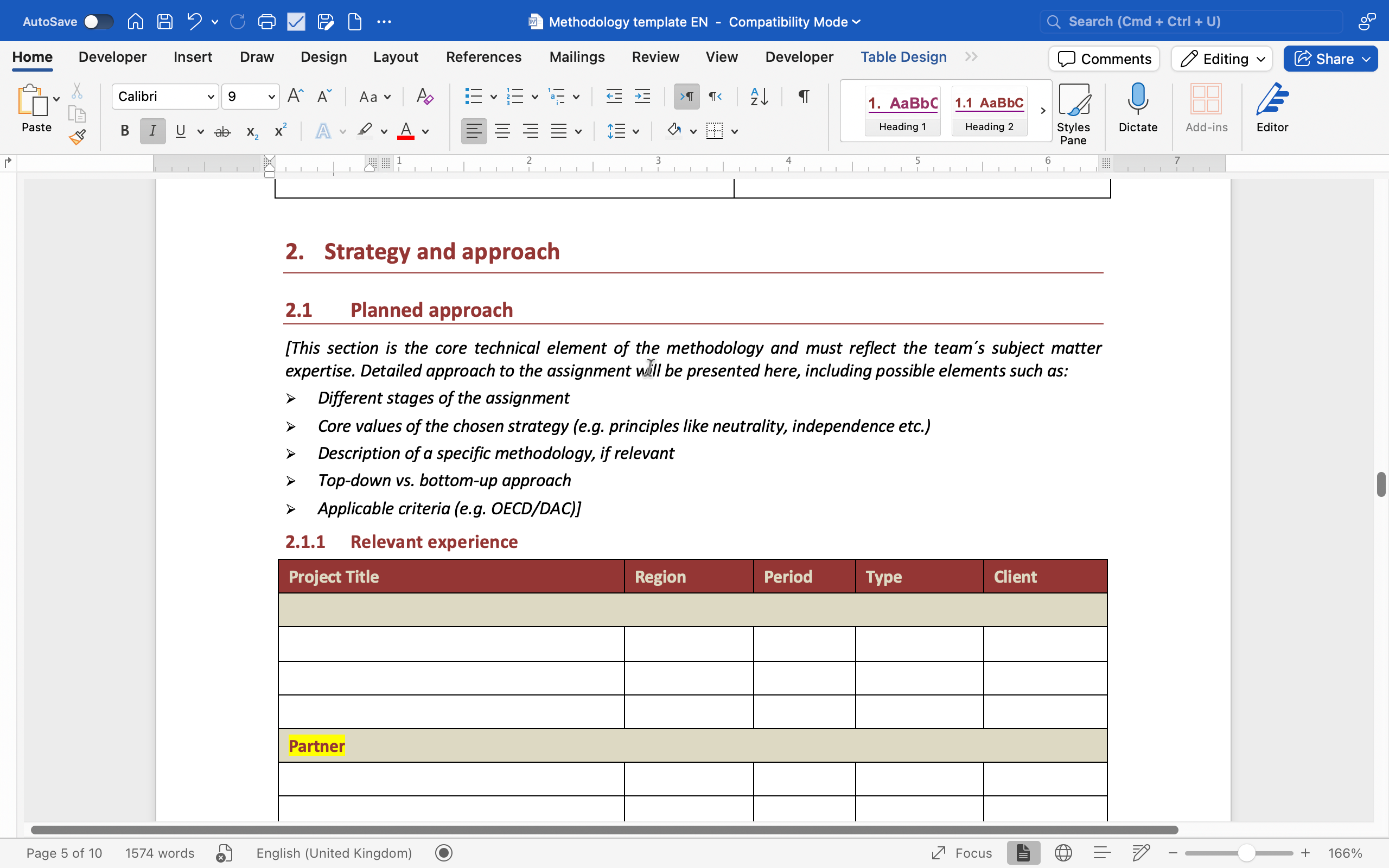
Task: Start Dictate with the microphone icon
Action: [x=1137, y=108]
